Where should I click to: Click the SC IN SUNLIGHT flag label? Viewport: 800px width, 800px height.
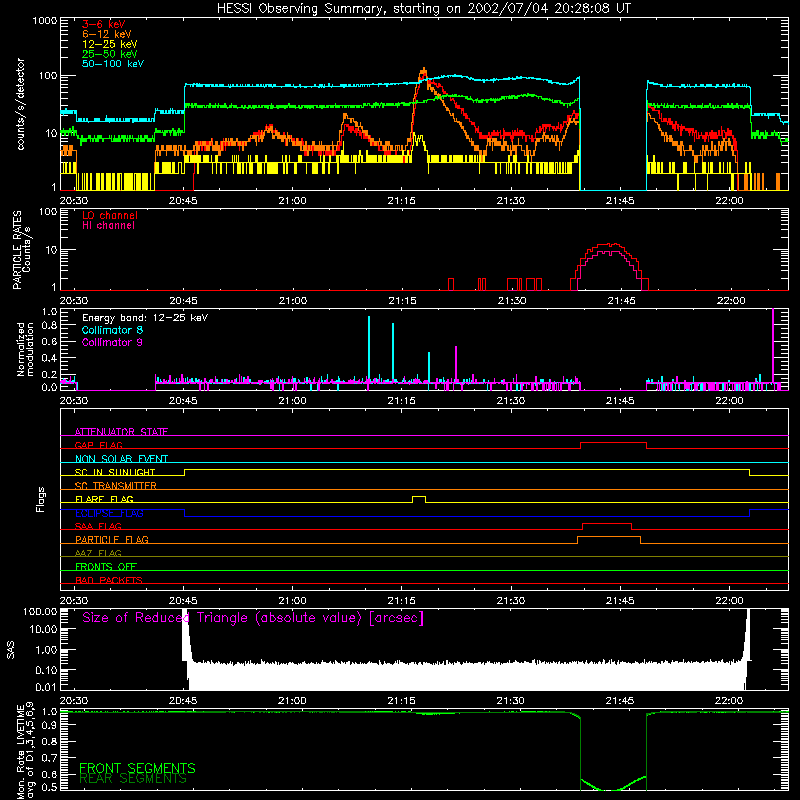115,472
